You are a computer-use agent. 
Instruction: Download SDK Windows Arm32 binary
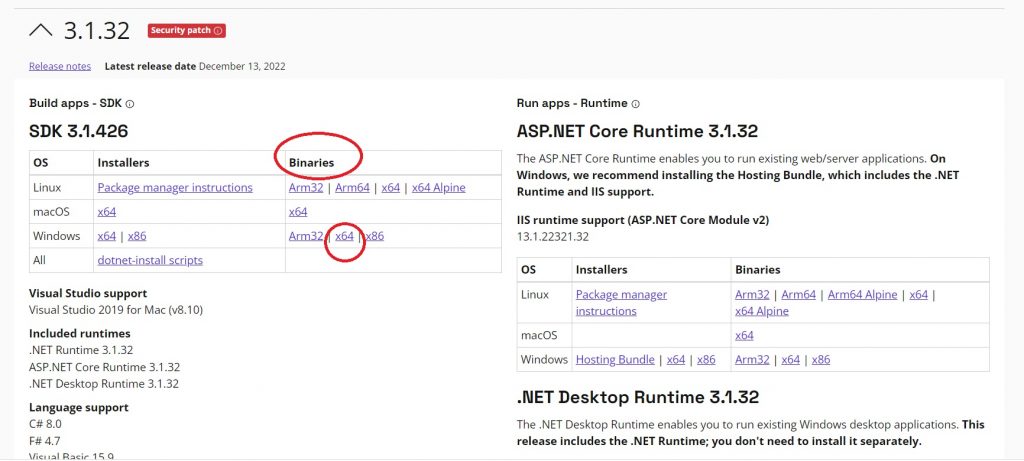click(306, 236)
